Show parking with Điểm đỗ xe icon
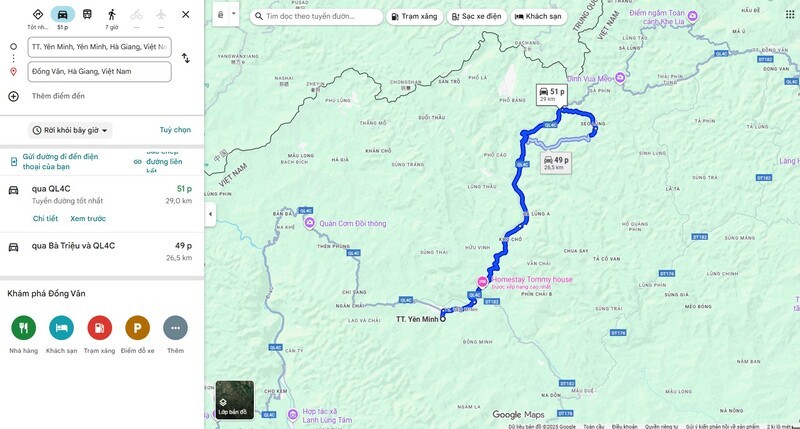This screenshot has height=429, width=800. click(137, 328)
